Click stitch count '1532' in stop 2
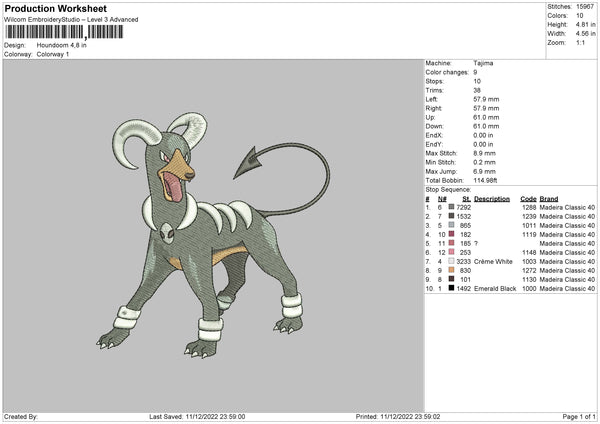This screenshot has width=600, height=424. click(x=464, y=217)
